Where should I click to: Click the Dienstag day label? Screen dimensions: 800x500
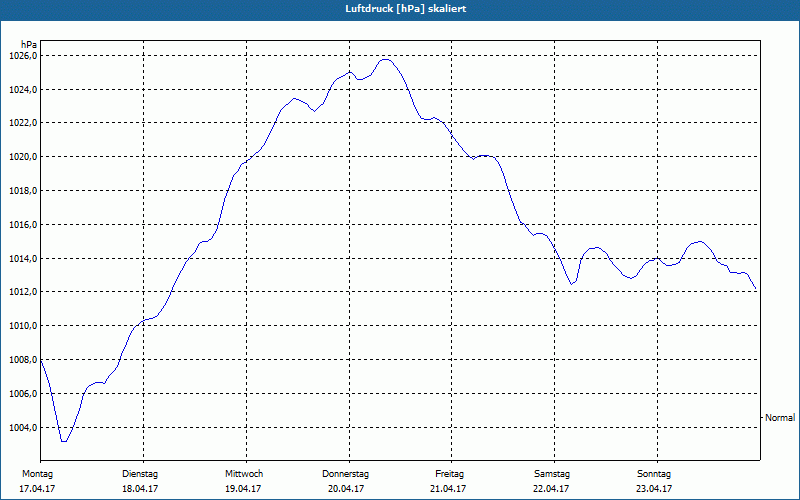[x=140, y=474]
